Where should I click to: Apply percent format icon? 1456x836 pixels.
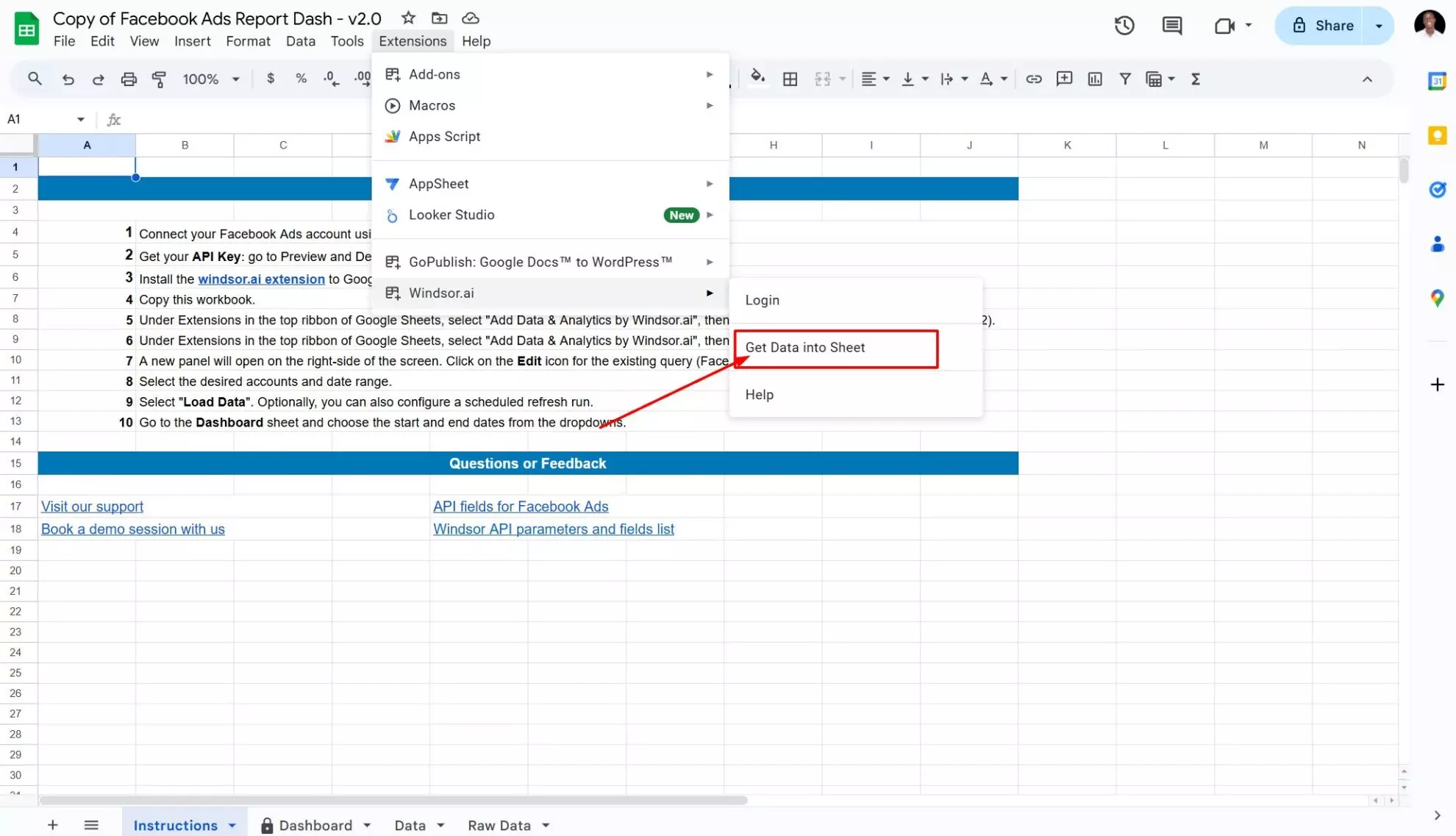click(x=301, y=79)
